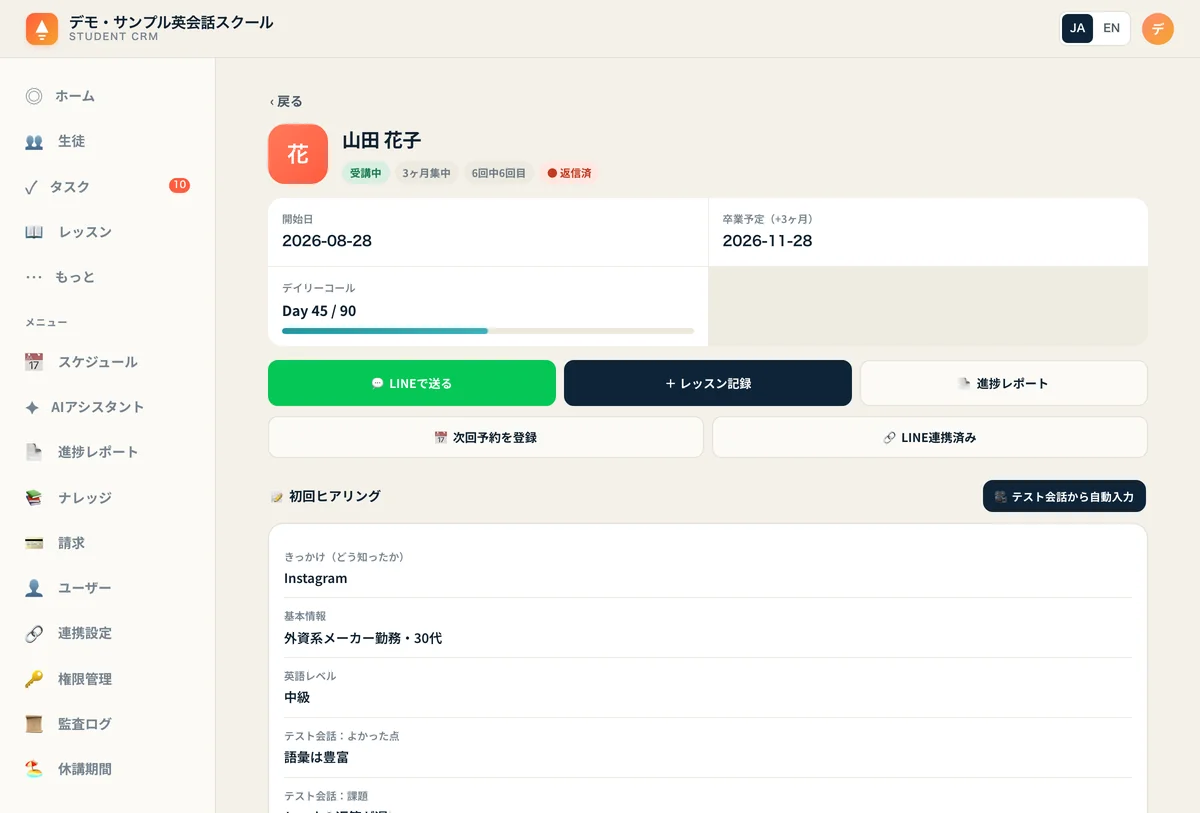
Task: Click the 連携設定 link icon
Action: click(34, 634)
